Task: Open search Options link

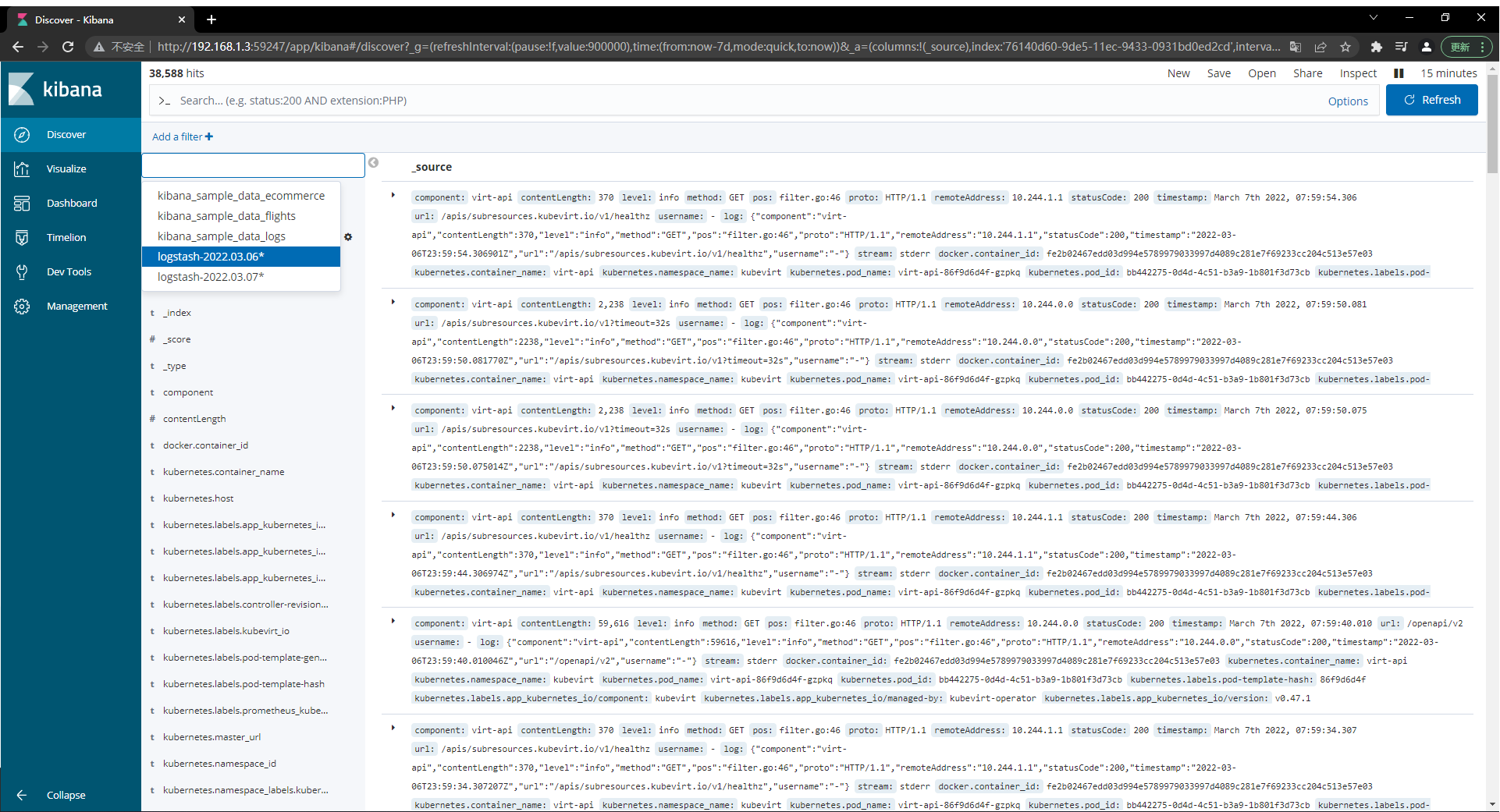Action: (1348, 101)
